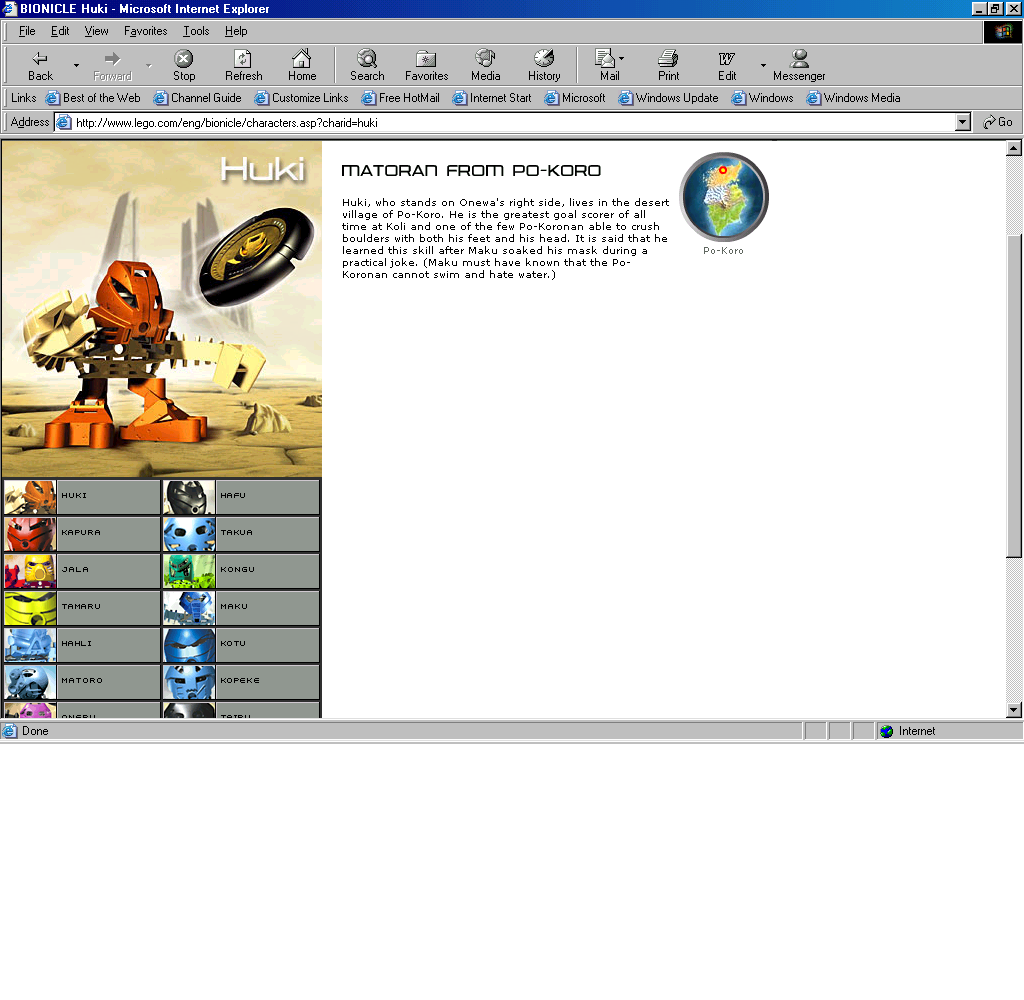The width and height of the screenshot is (1024, 1000).
Task: Select the Hafu character thumbnail
Action: pos(189,497)
